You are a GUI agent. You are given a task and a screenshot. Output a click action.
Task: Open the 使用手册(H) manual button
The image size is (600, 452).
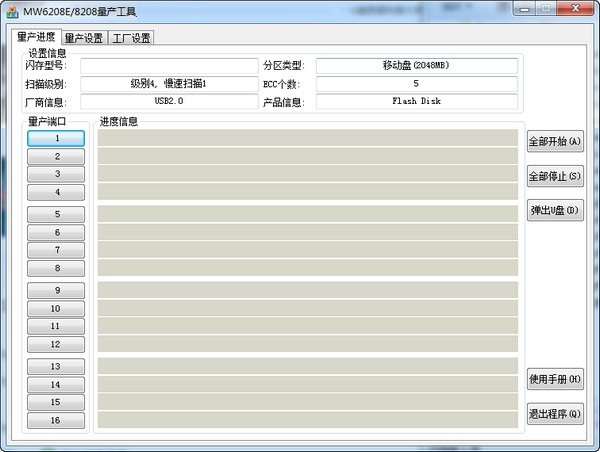(x=554, y=380)
